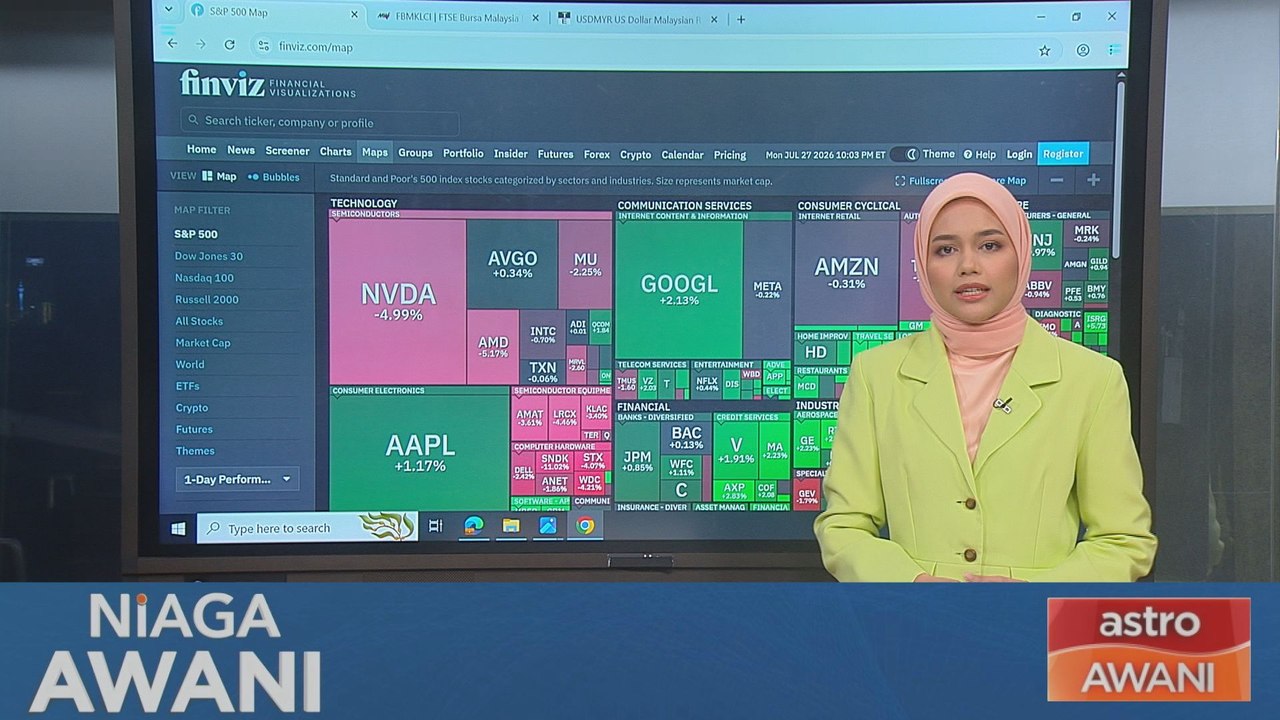Click the GOOGL tile in the heatmap
1280x720 pixels.
pos(679,290)
